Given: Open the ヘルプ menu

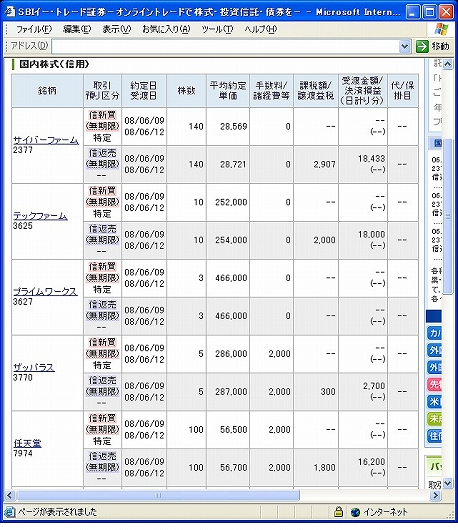Looking at the screenshot, I should pos(261,29).
